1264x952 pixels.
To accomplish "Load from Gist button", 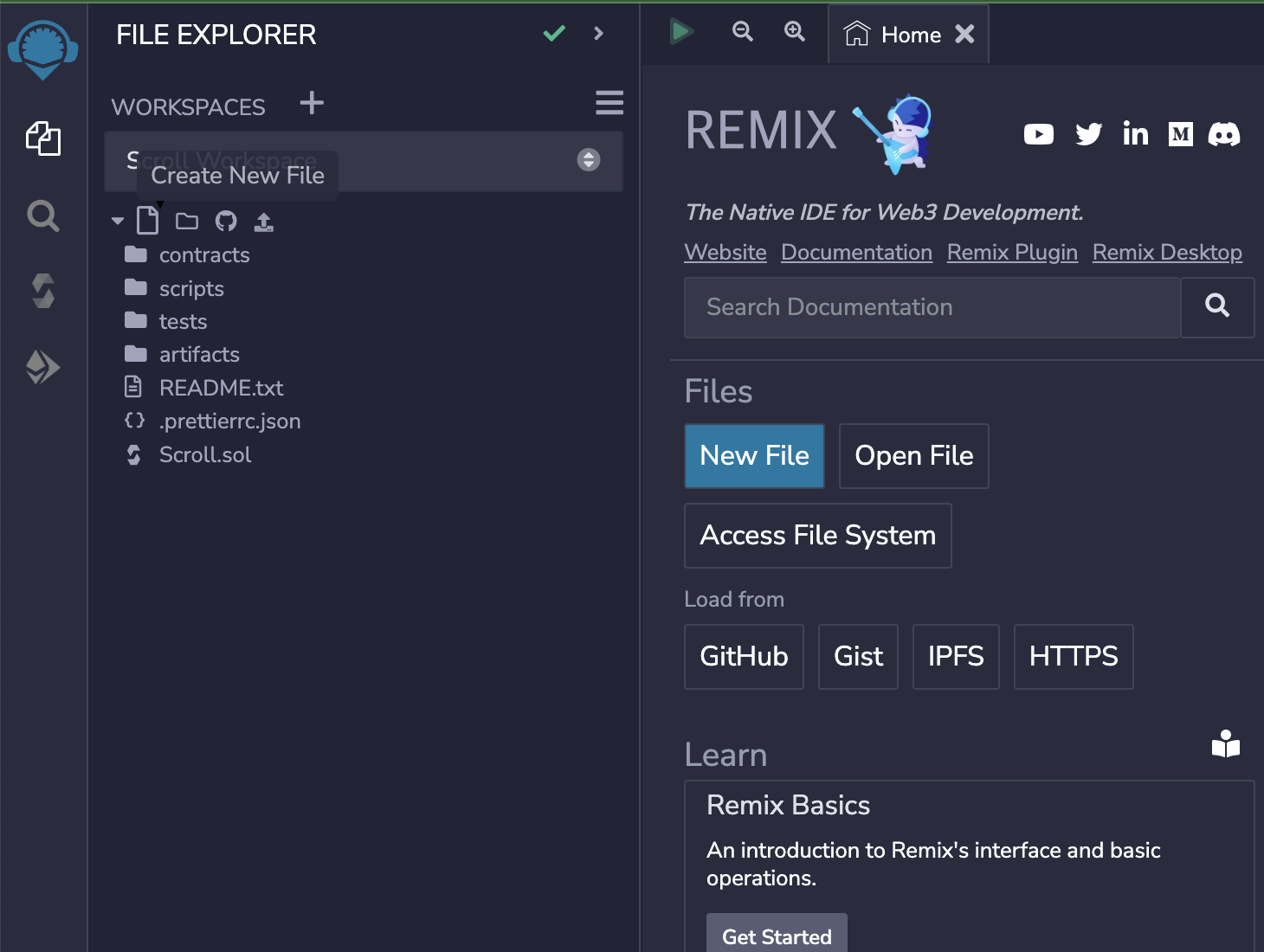I will click(859, 657).
